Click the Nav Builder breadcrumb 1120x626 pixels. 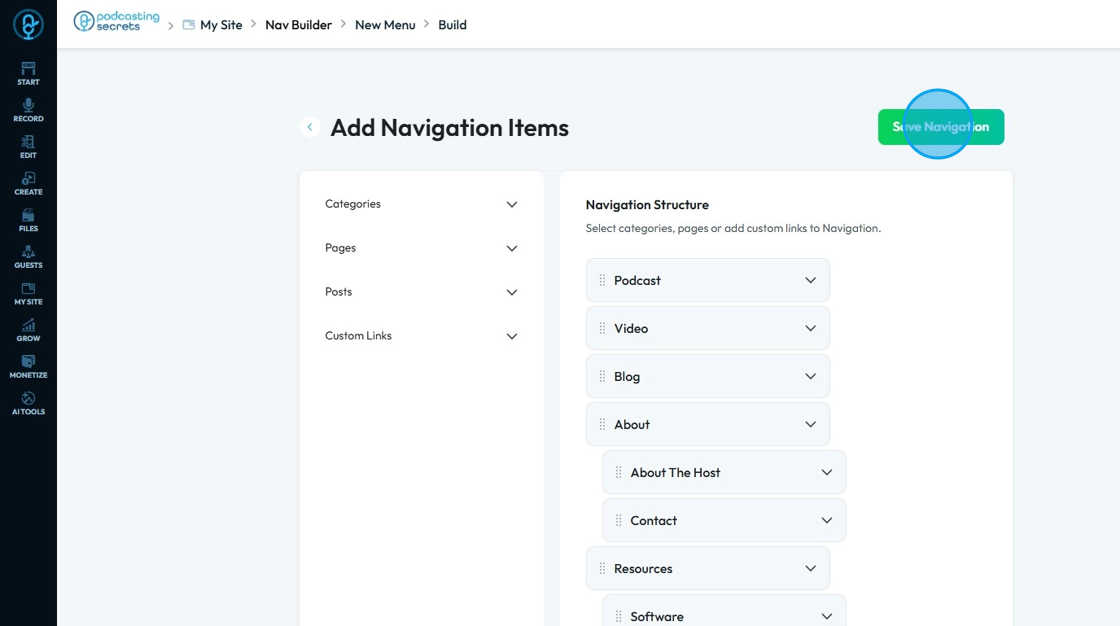tap(298, 25)
